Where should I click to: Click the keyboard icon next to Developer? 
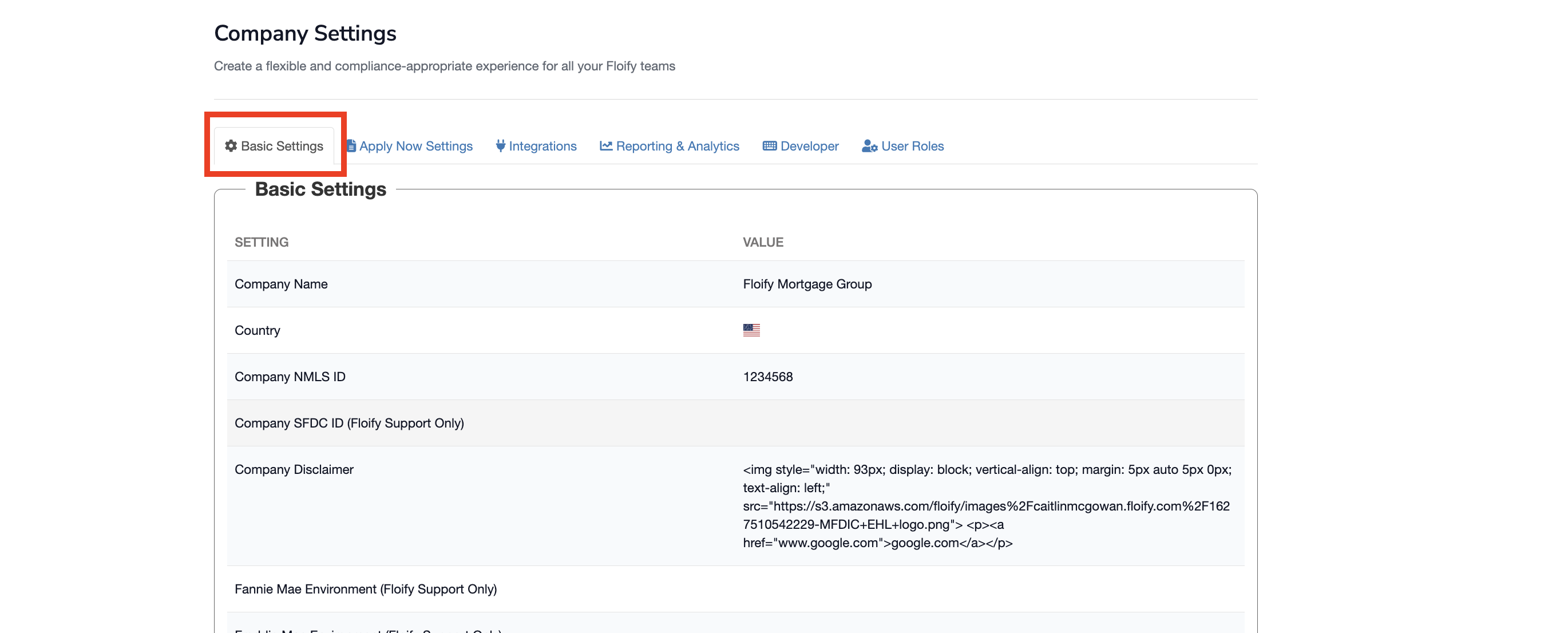tap(769, 146)
